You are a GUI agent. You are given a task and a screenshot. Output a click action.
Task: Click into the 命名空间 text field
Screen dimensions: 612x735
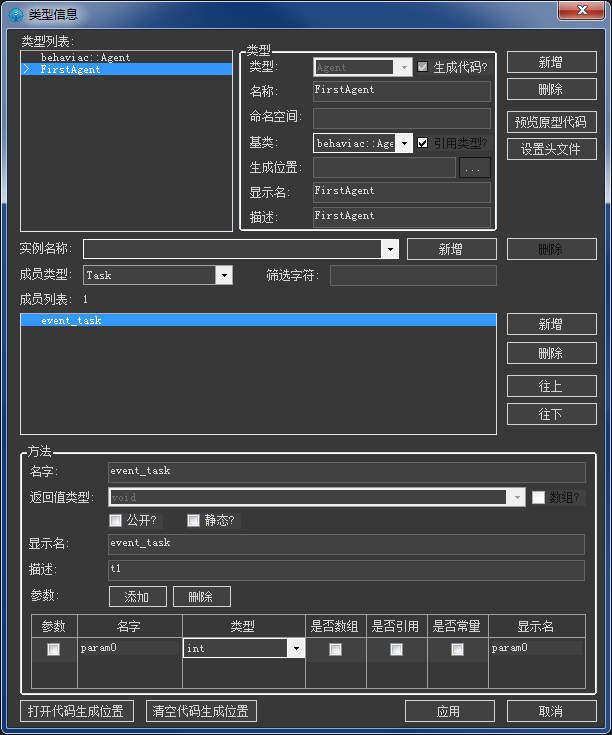pyautogui.click(x=401, y=117)
